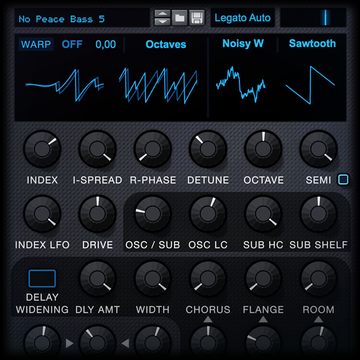The image size is (360, 360).
Task: Click the up triangle below CHORUS
Action: [x=208, y=320]
